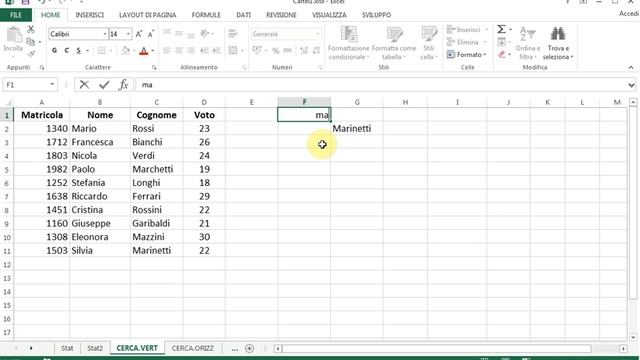Click the font color red A swatch

tap(144, 51)
